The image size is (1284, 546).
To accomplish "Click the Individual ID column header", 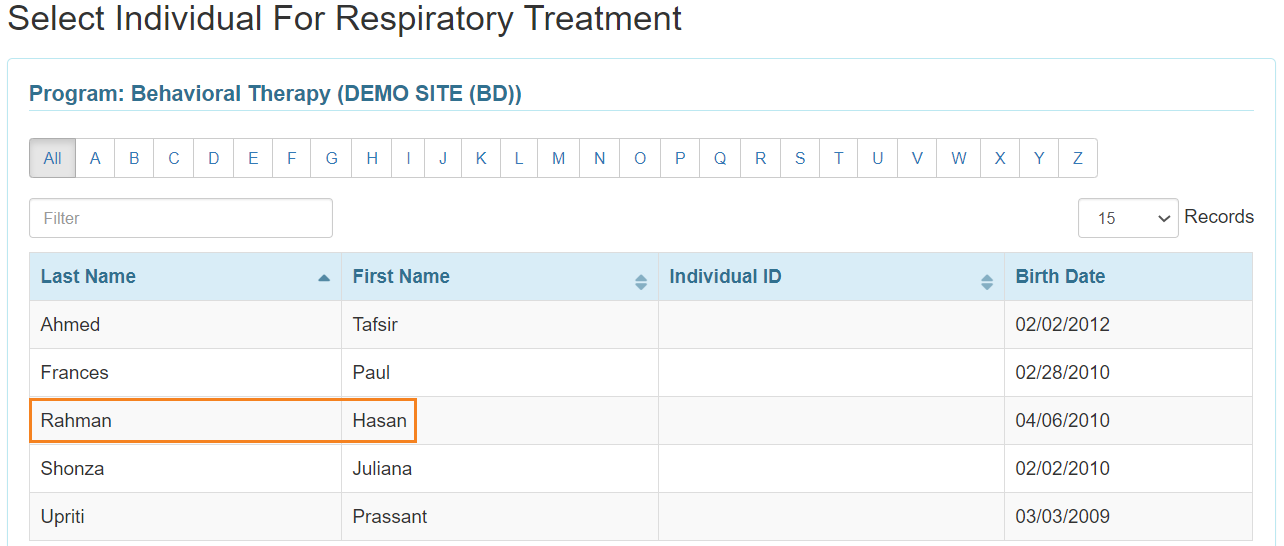I will tap(831, 277).
